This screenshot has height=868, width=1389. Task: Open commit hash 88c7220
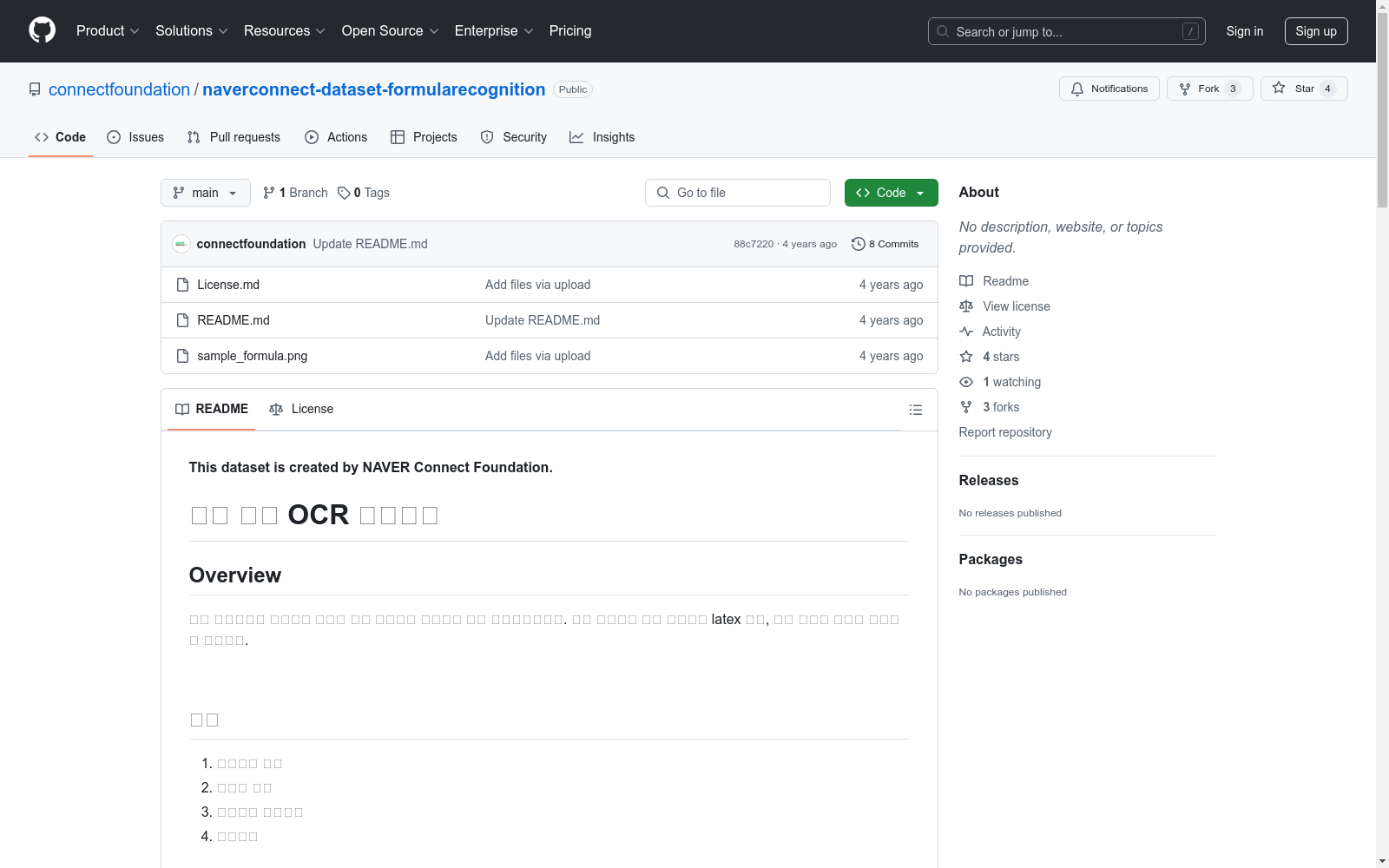[754, 244]
